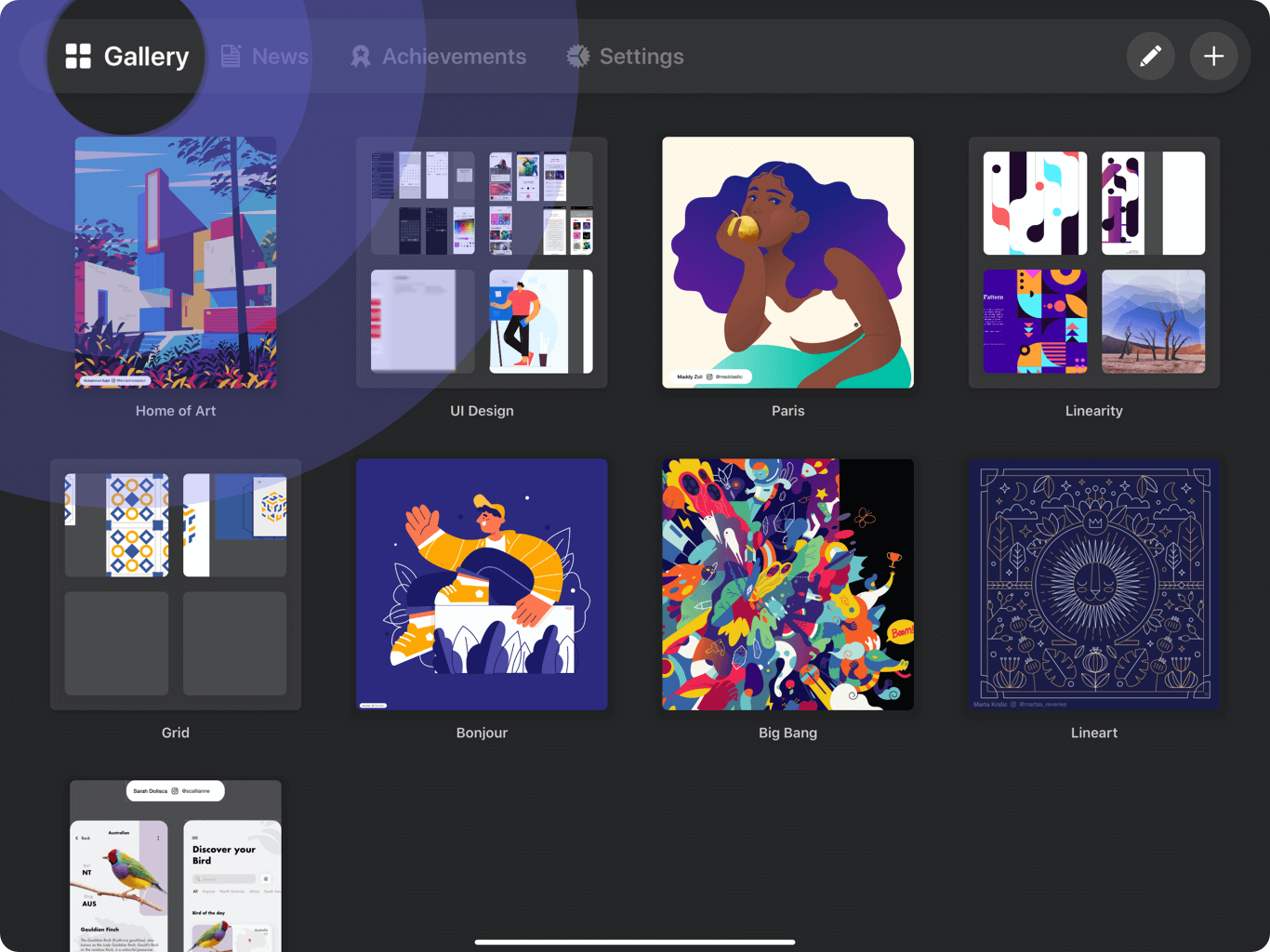1270x952 pixels.
Task: Open the UI Design folder
Action: tap(482, 262)
